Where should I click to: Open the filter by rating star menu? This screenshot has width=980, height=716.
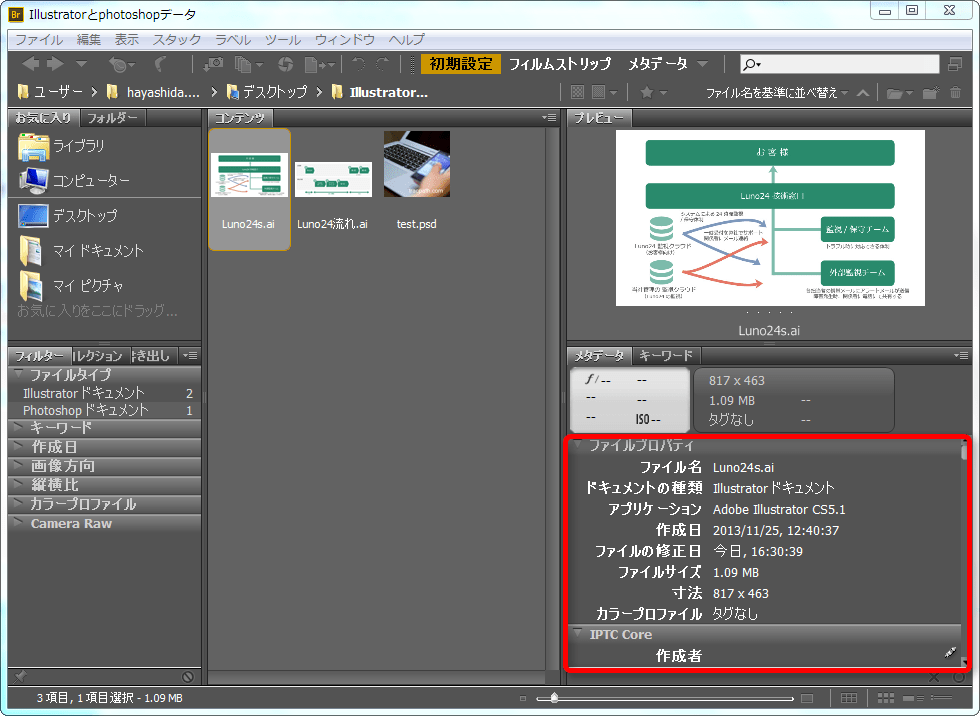[x=653, y=92]
